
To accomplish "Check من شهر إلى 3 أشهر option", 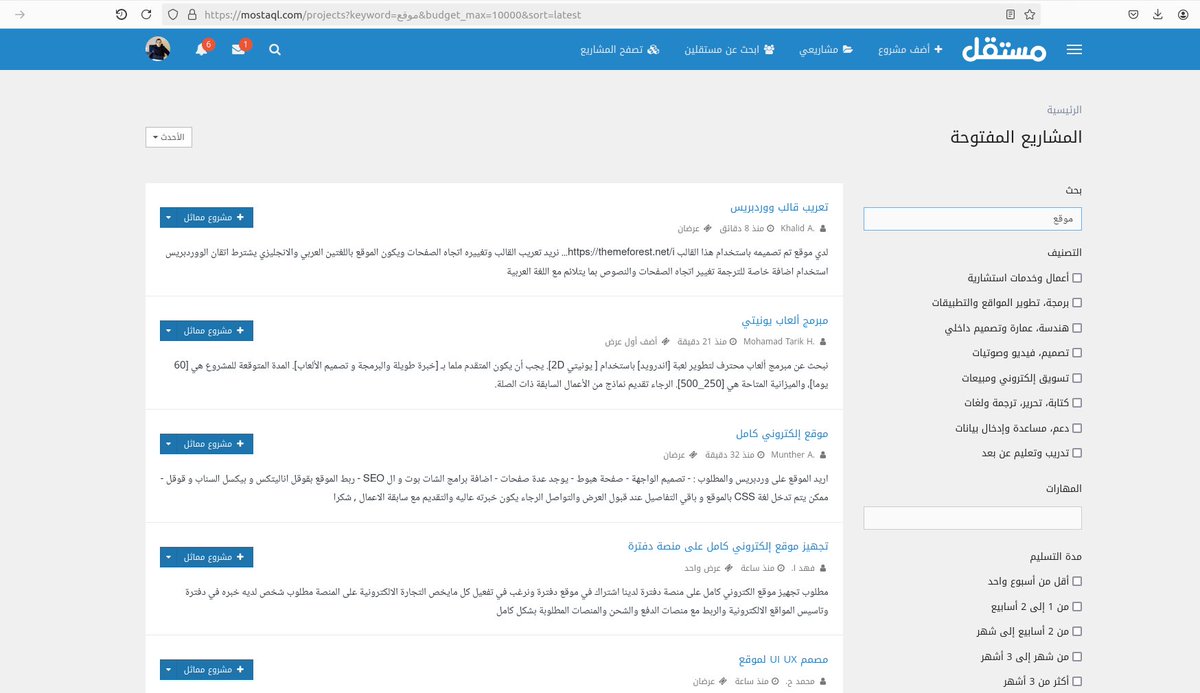I will [1076, 657].
